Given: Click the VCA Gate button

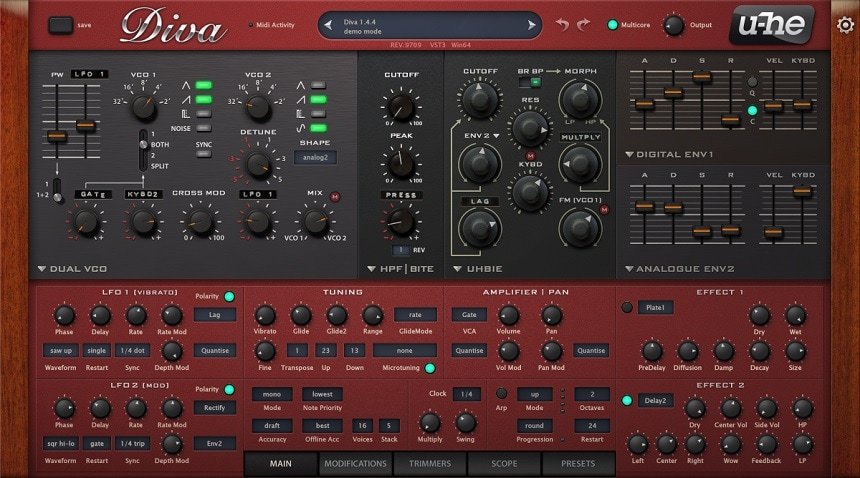Looking at the screenshot, I should pos(469,315).
